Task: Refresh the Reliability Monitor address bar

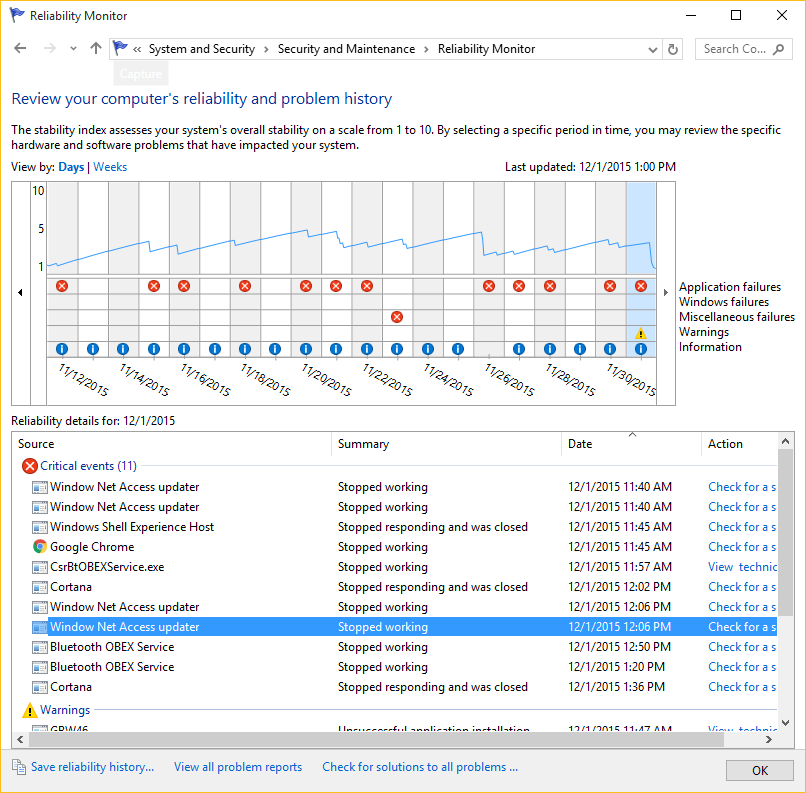Action: (x=672, y=49)
